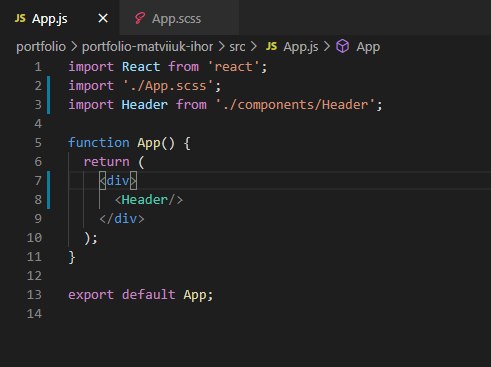This screenshot has width=491, height=367.
Task: Click the opening 'div' tag on line 7
Action: click(118, 181)
